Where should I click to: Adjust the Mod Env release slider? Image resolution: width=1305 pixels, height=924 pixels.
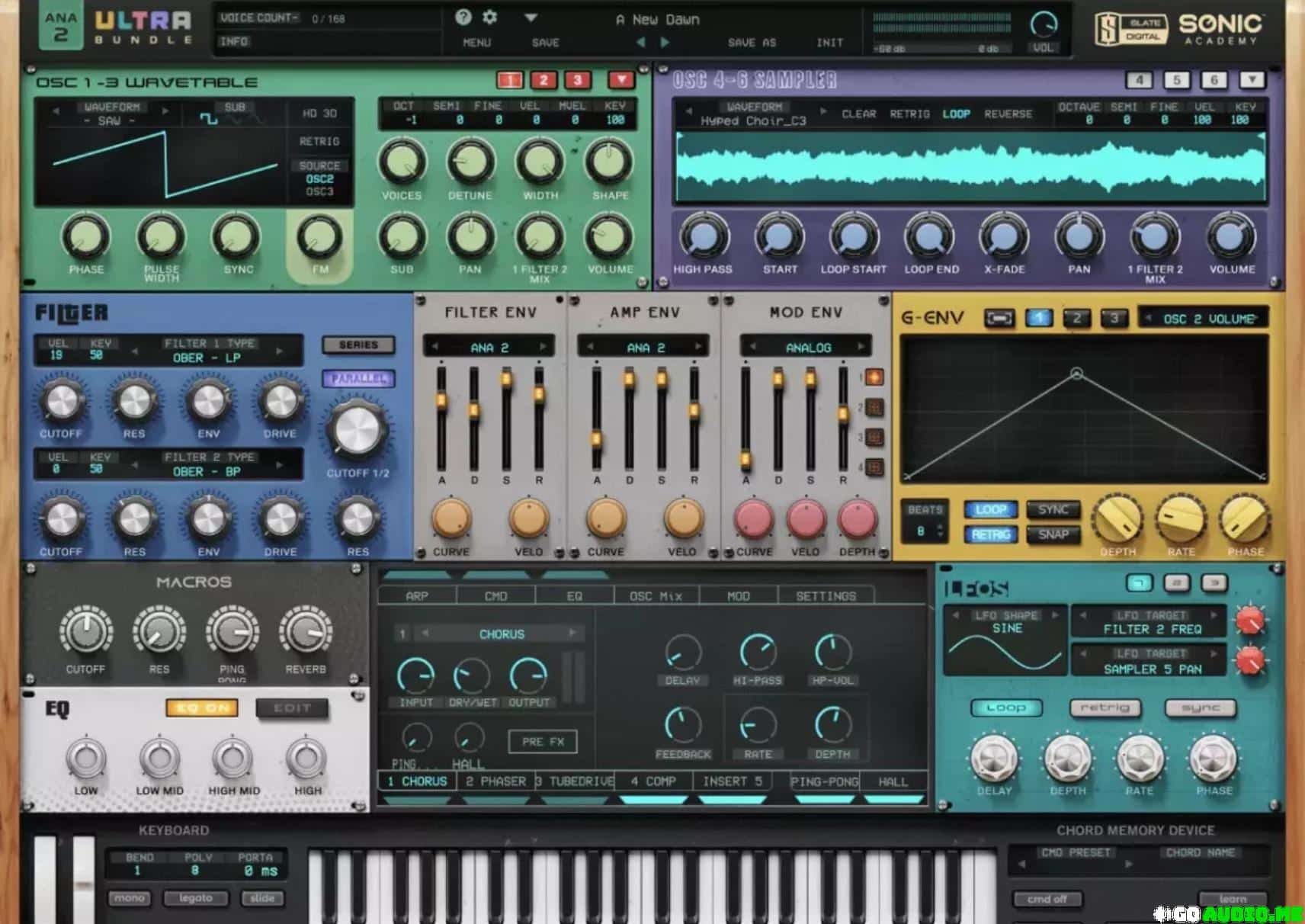[x=843, y=414]
